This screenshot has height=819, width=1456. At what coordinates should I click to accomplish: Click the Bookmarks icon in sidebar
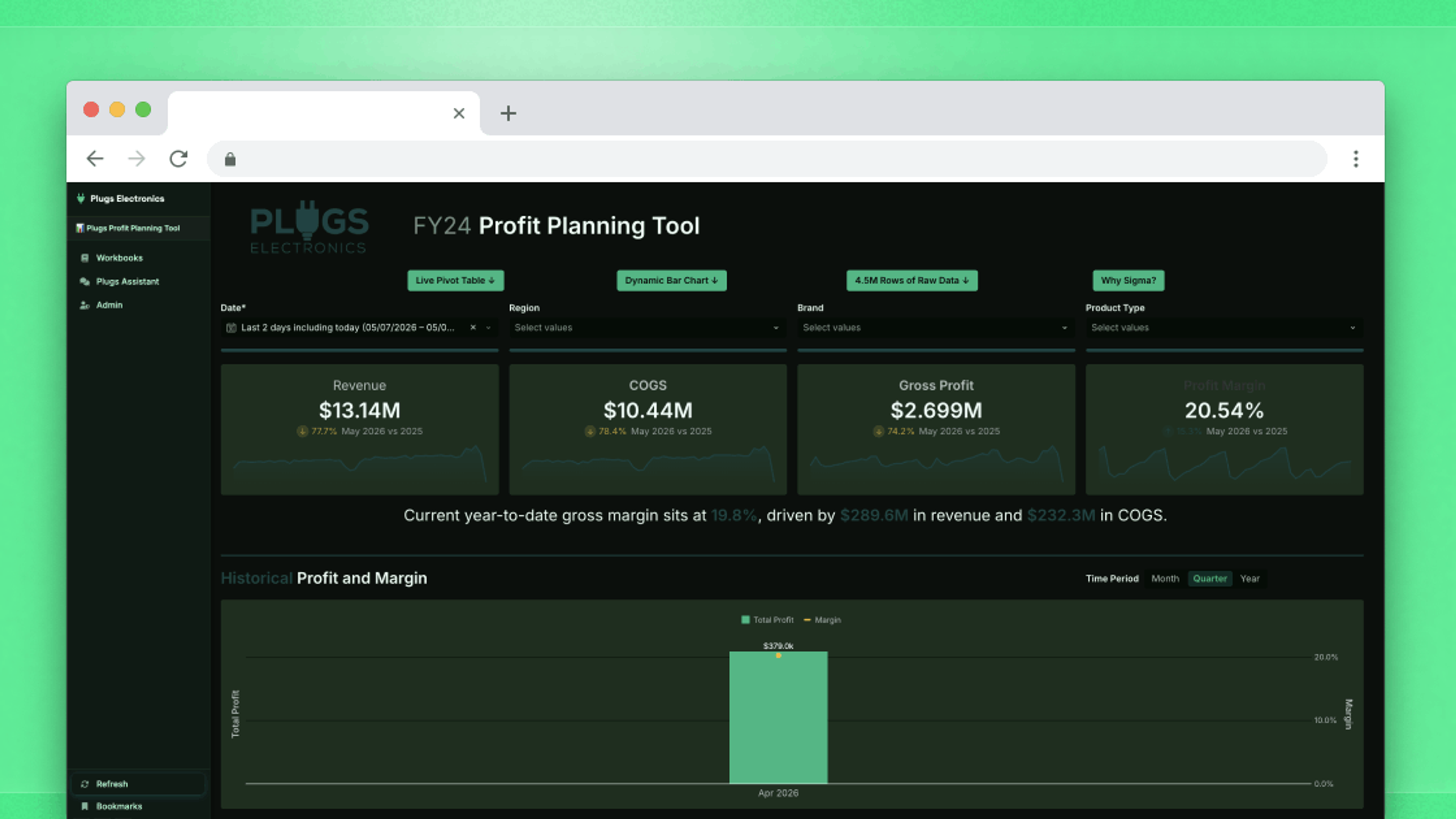(x=85, y=806)
